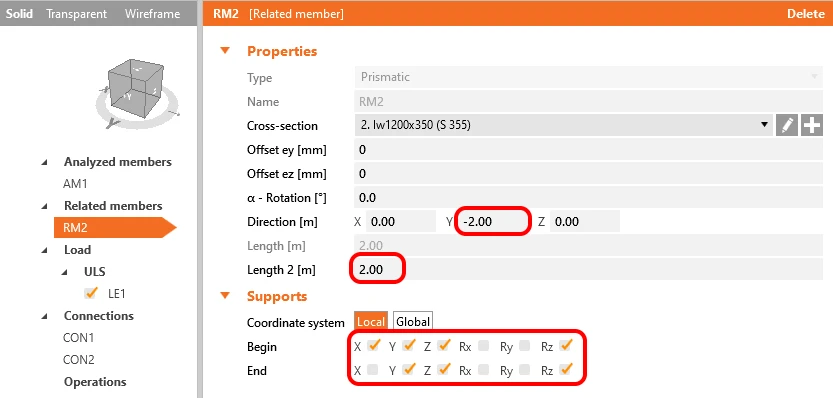Select RM2 related member in tree

tap(115, 228)
